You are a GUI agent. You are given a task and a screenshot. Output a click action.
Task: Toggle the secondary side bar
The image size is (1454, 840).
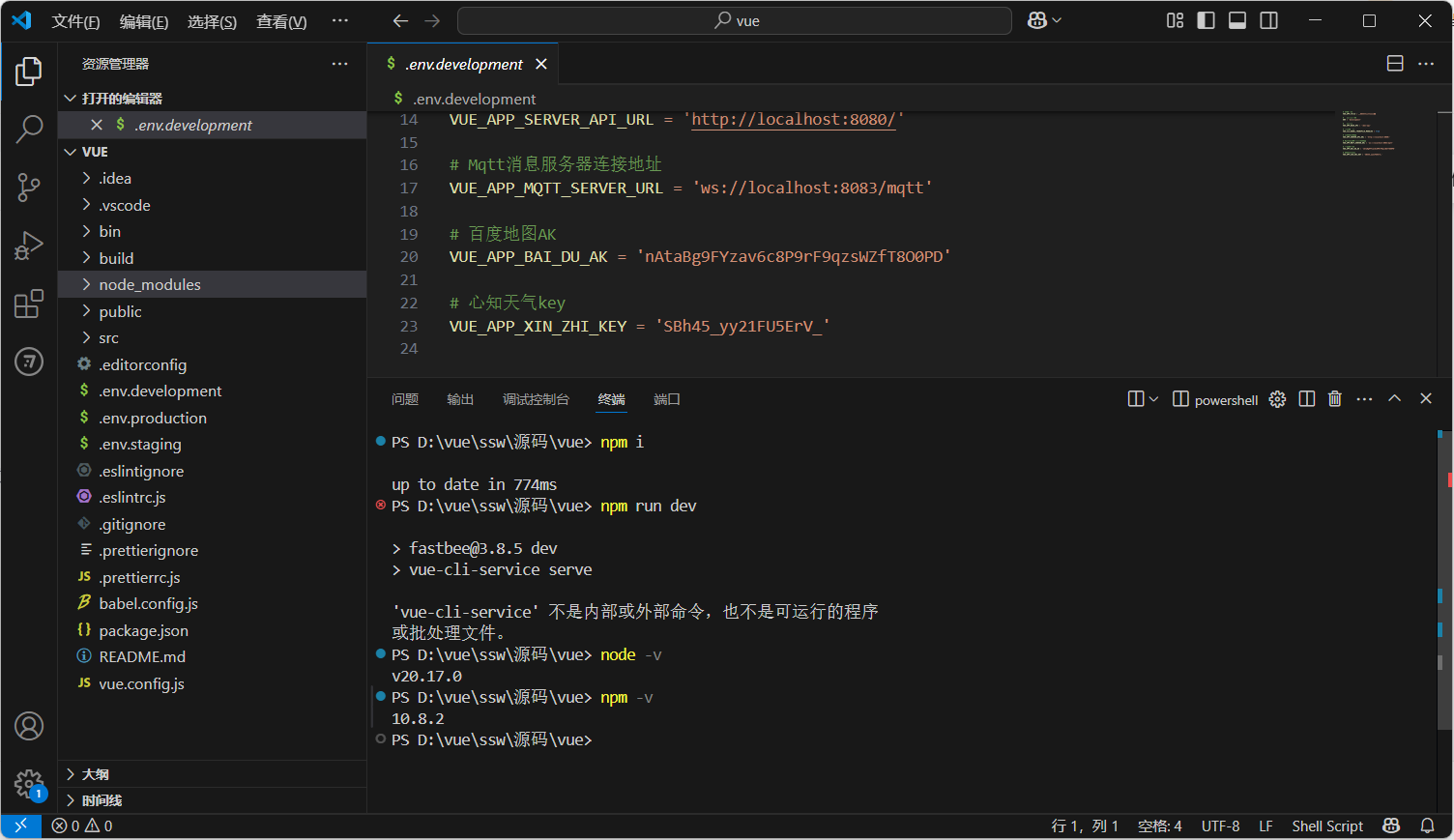[x=1269, y=20]
